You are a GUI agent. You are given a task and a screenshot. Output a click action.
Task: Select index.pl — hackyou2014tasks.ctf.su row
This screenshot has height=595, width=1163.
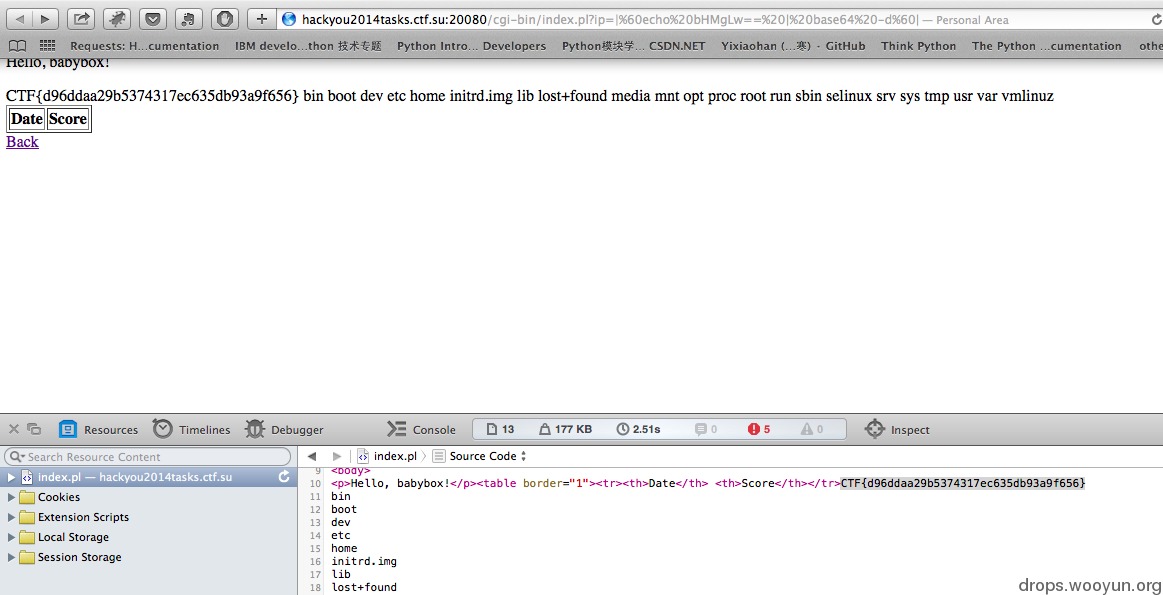coord(148,477)
